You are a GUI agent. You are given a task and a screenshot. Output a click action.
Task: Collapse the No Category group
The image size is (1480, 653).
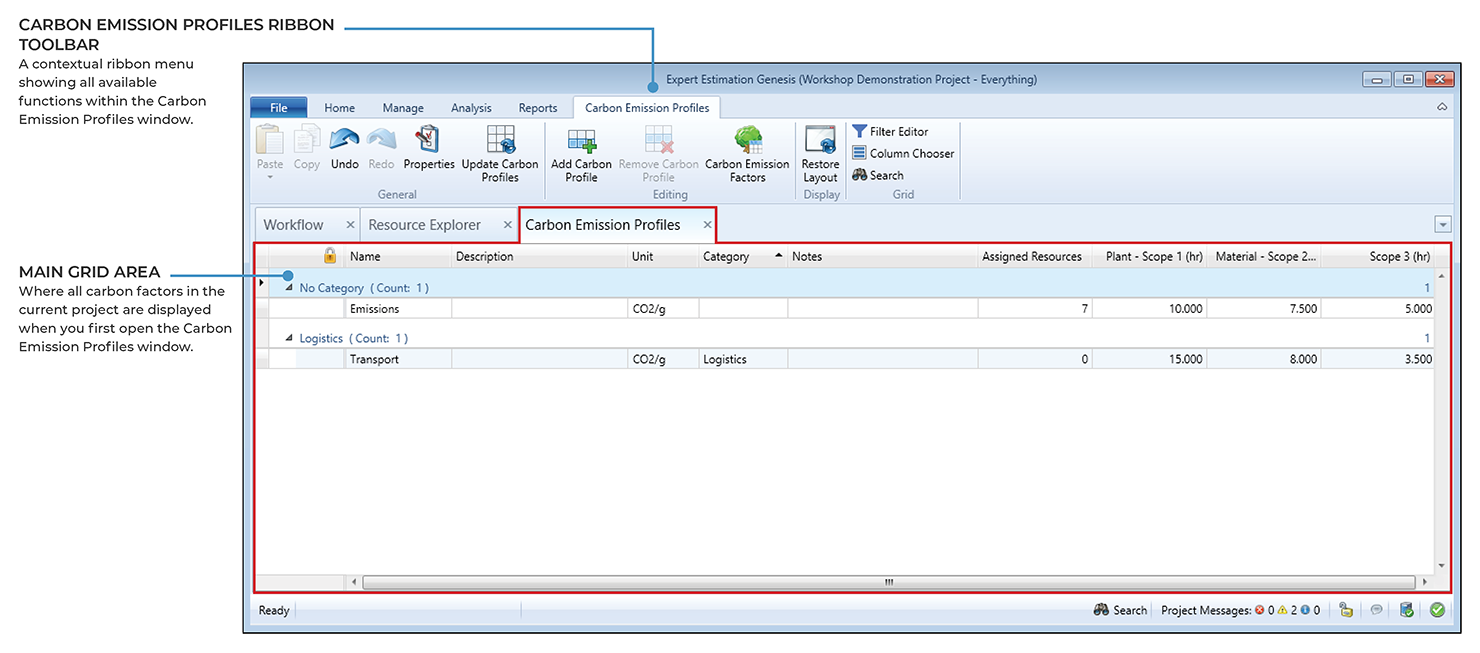click(x=290, y=288)
